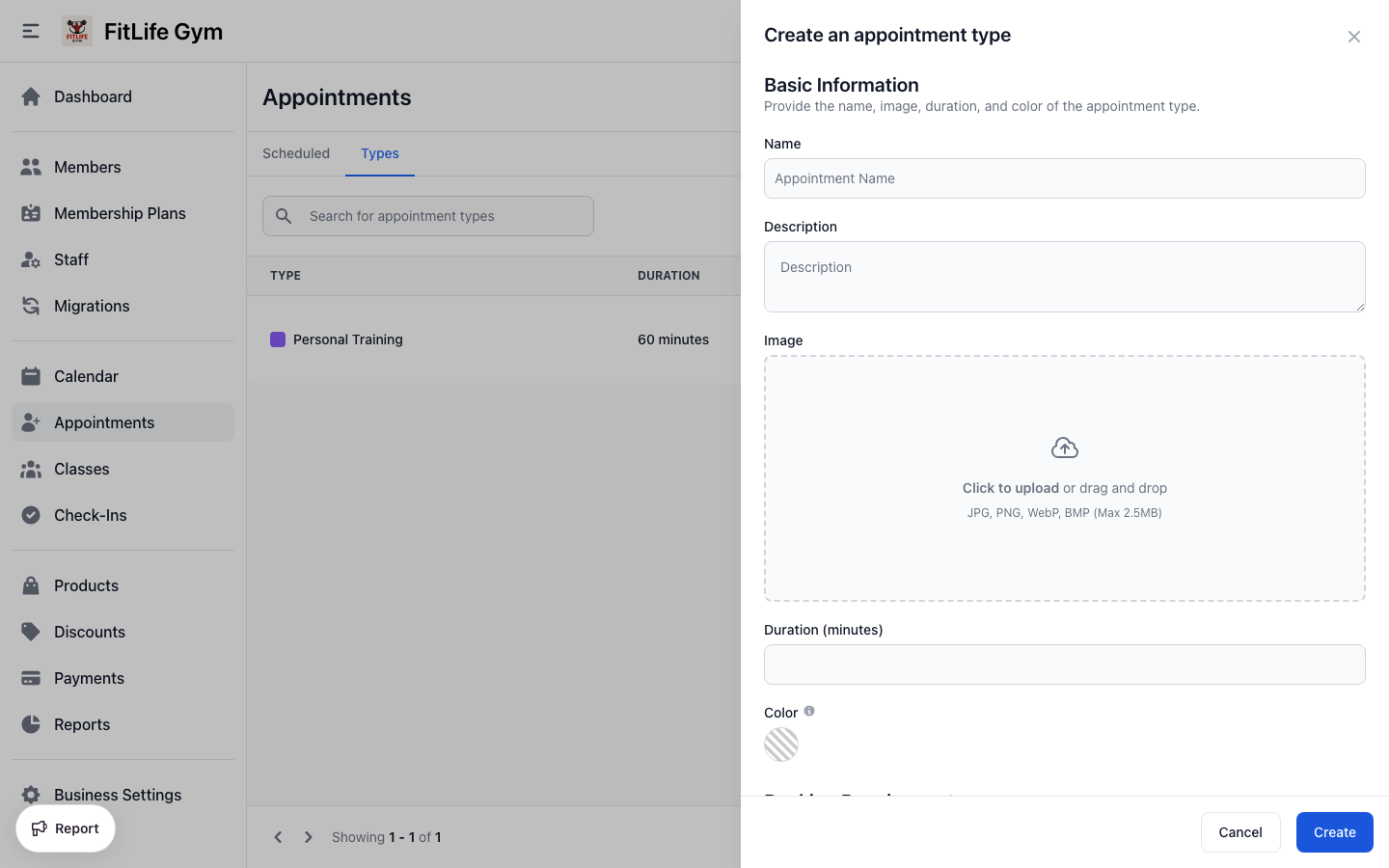
Task: View Membership Plans
Action: pyautogui.click(x=120, y=213)
